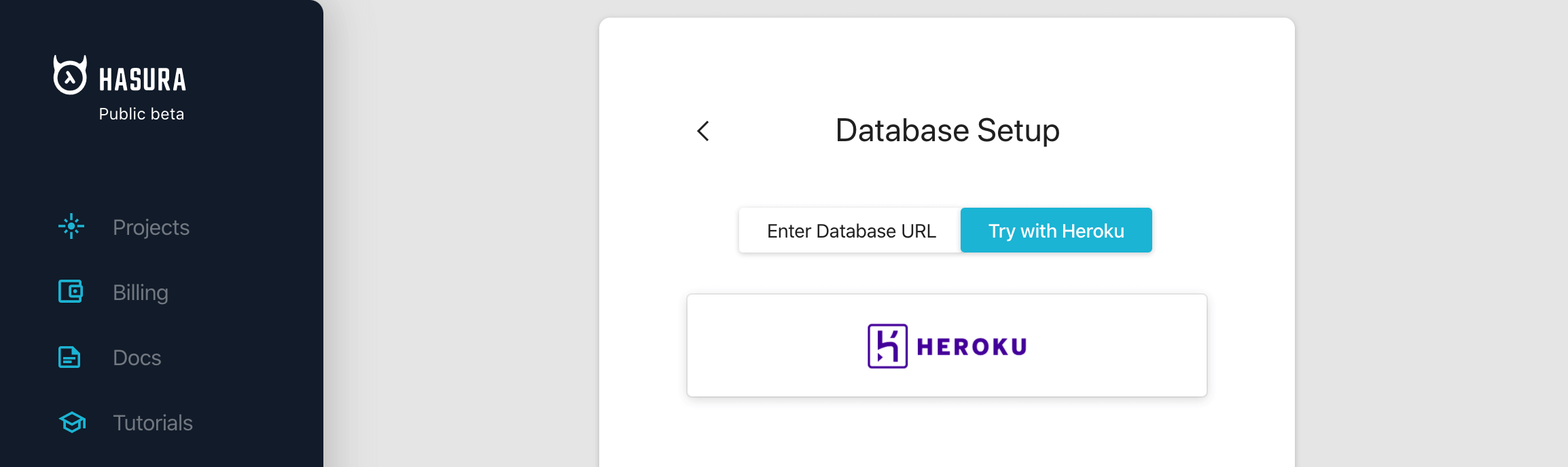The image size is (1568, 467).
Task: Click the Hasura logo icon
Action: pos(70,75)
